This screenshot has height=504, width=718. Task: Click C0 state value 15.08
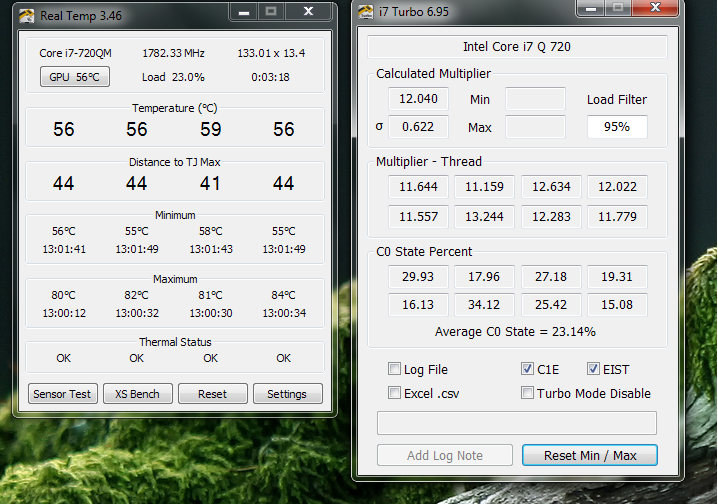tap(617, 305)
